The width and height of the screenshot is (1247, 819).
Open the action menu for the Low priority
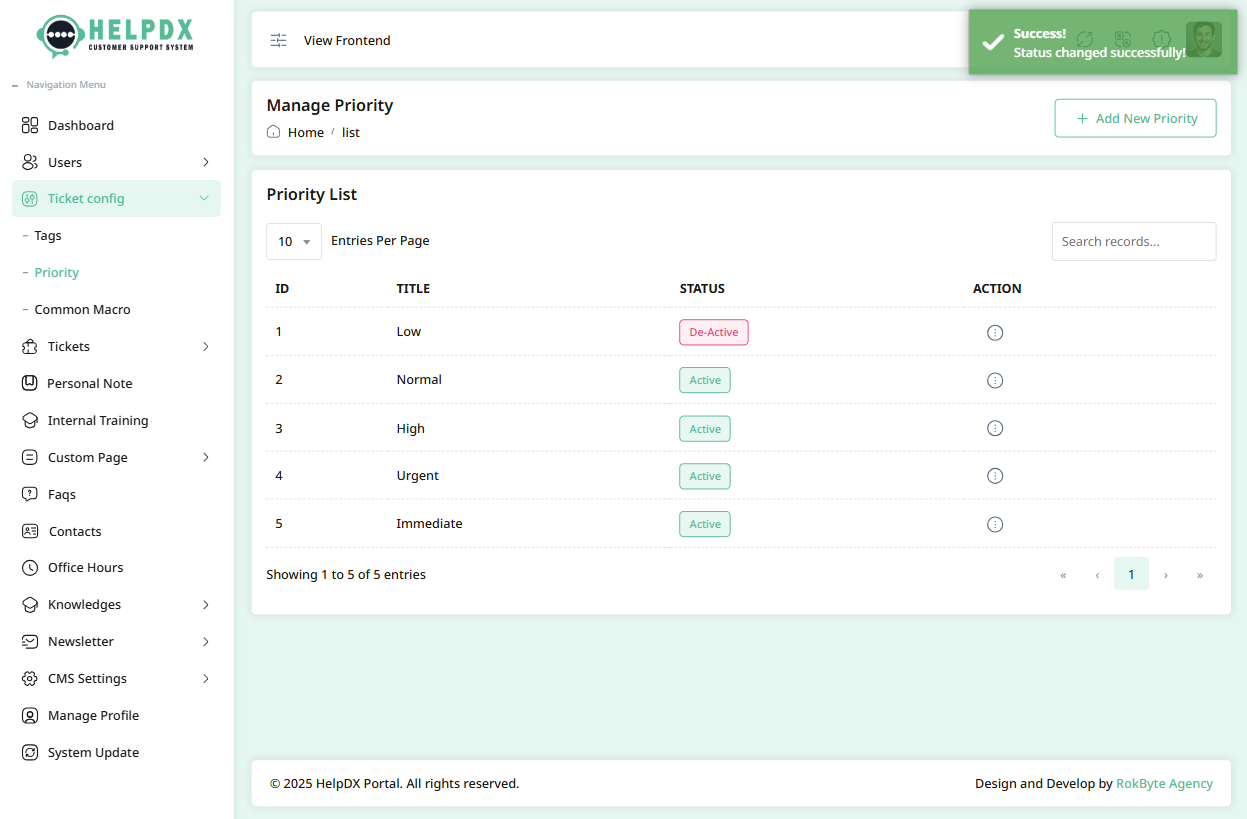pyautogui.click(x=995, y=331)
